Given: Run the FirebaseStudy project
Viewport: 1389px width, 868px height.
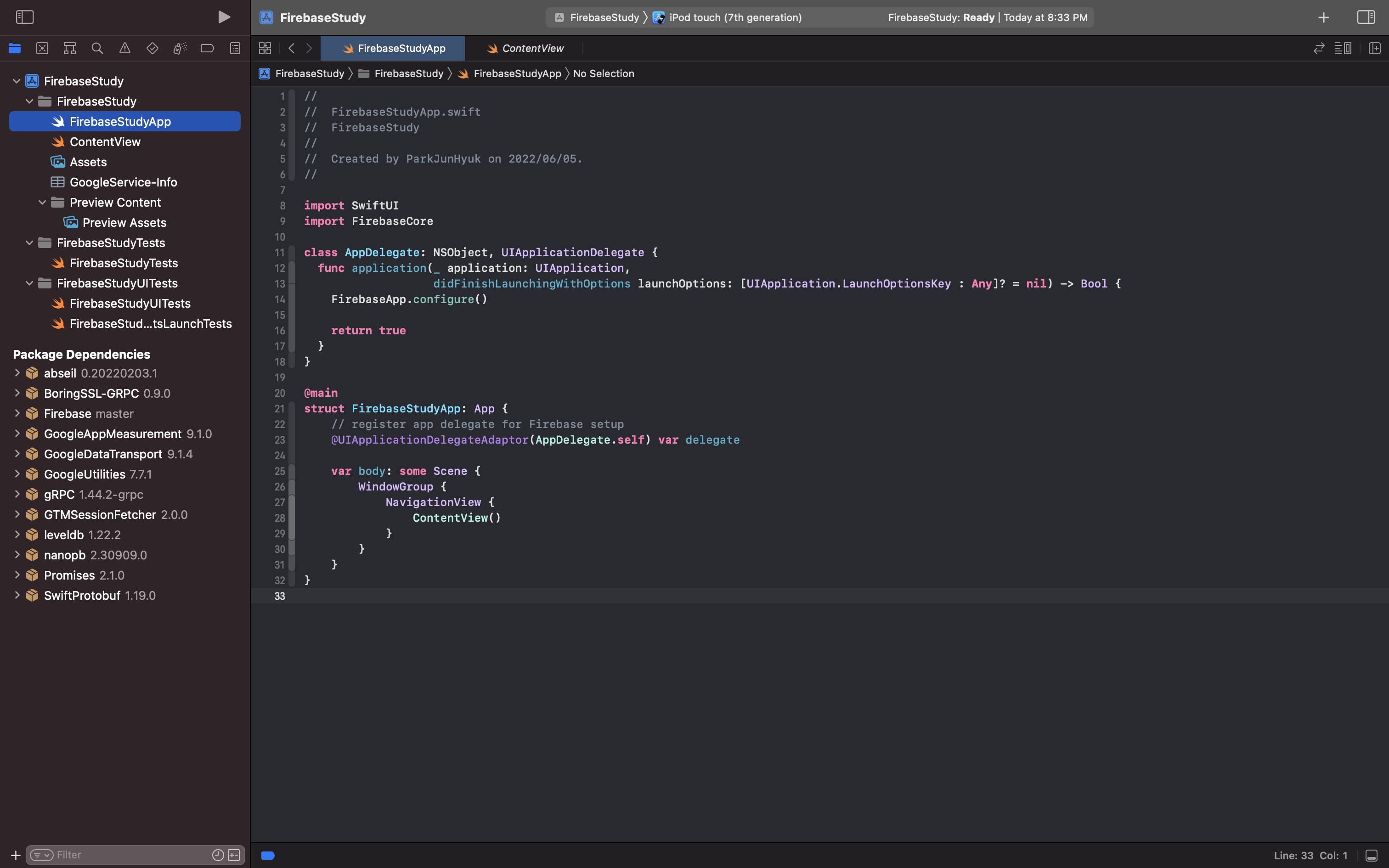Looking at the screenshot, I should [224, 17].
